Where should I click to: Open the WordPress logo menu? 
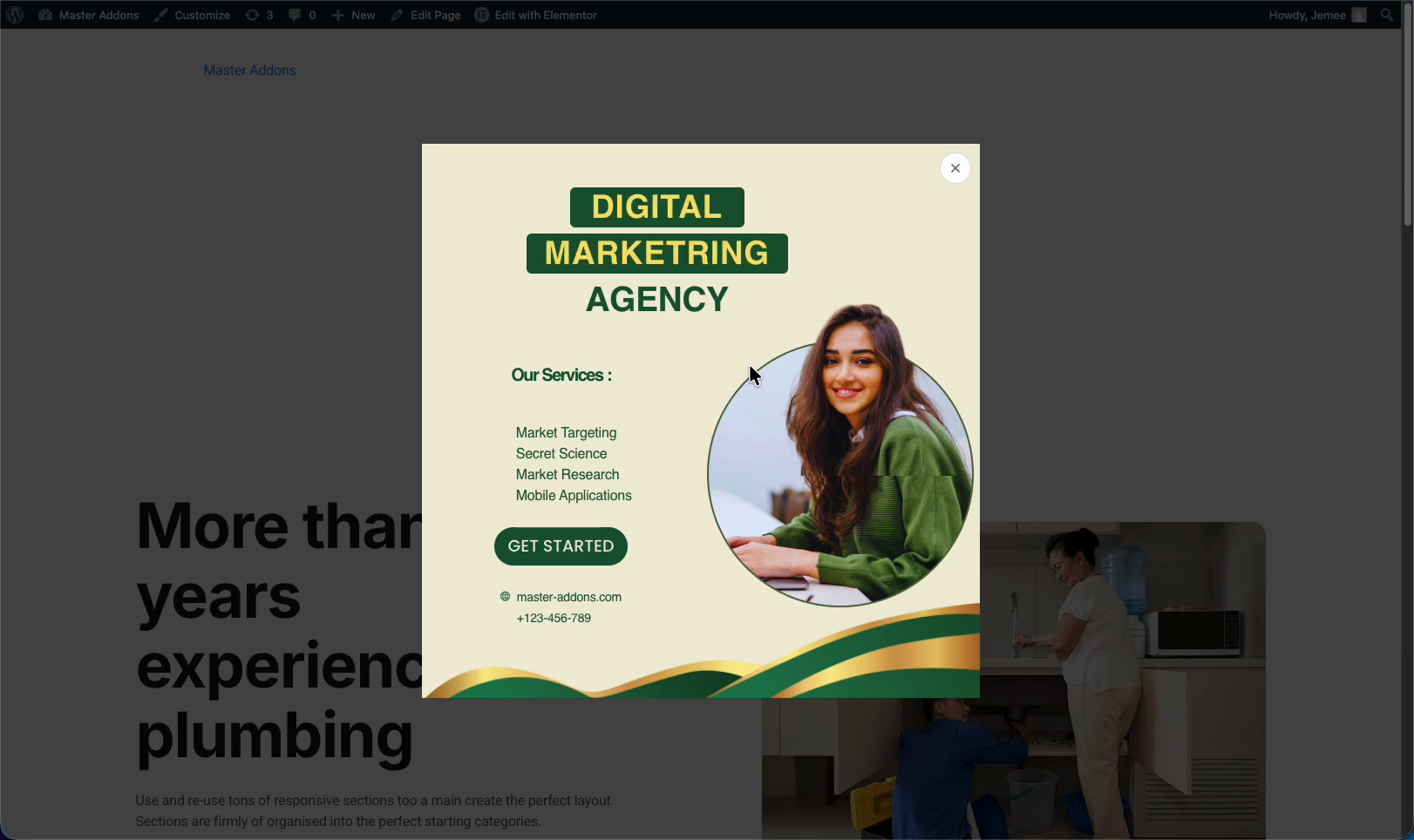tap(15, 15)
